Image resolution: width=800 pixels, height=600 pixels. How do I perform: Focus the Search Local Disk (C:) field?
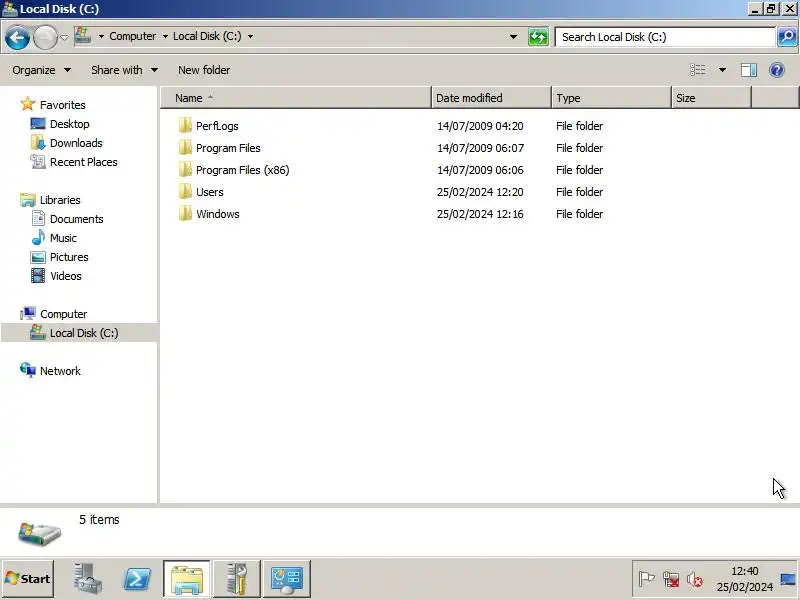coord(665,37)
